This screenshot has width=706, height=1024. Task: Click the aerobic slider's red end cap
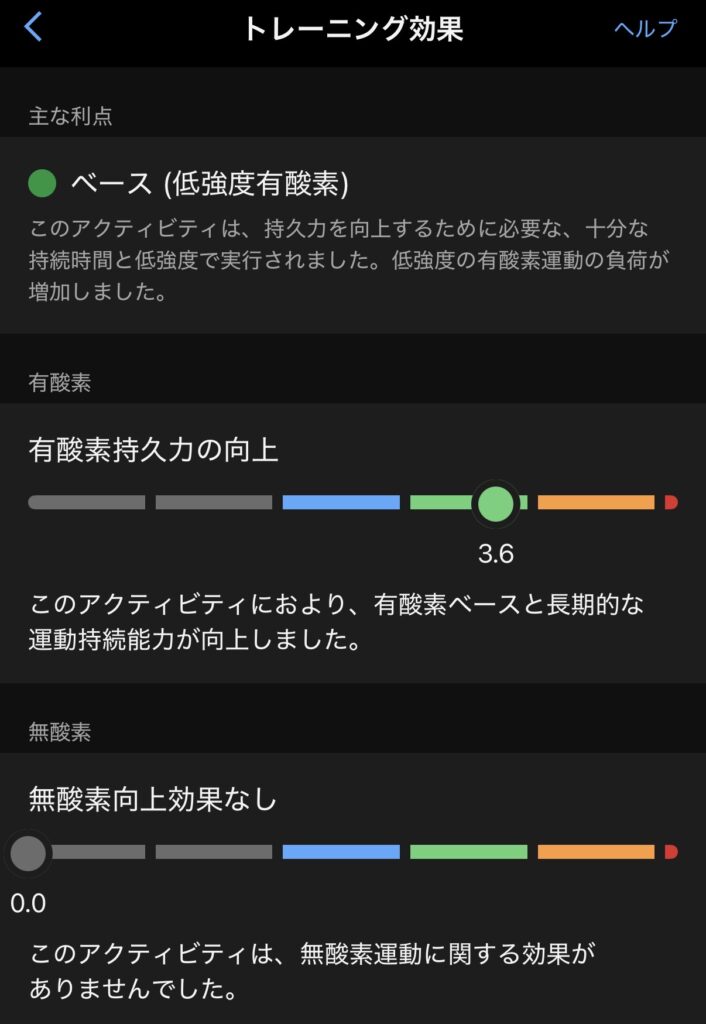pos(671,502)
